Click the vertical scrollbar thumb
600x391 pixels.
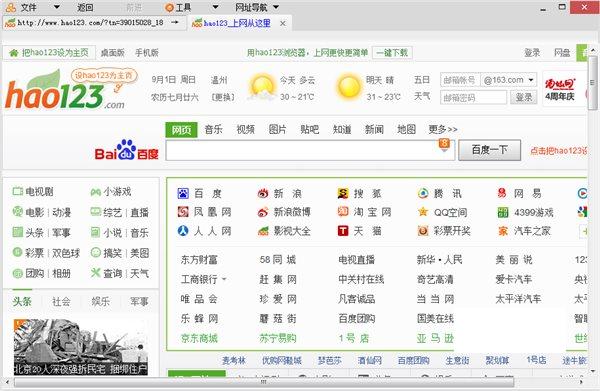pyautogui.click(x=592, y=82)
